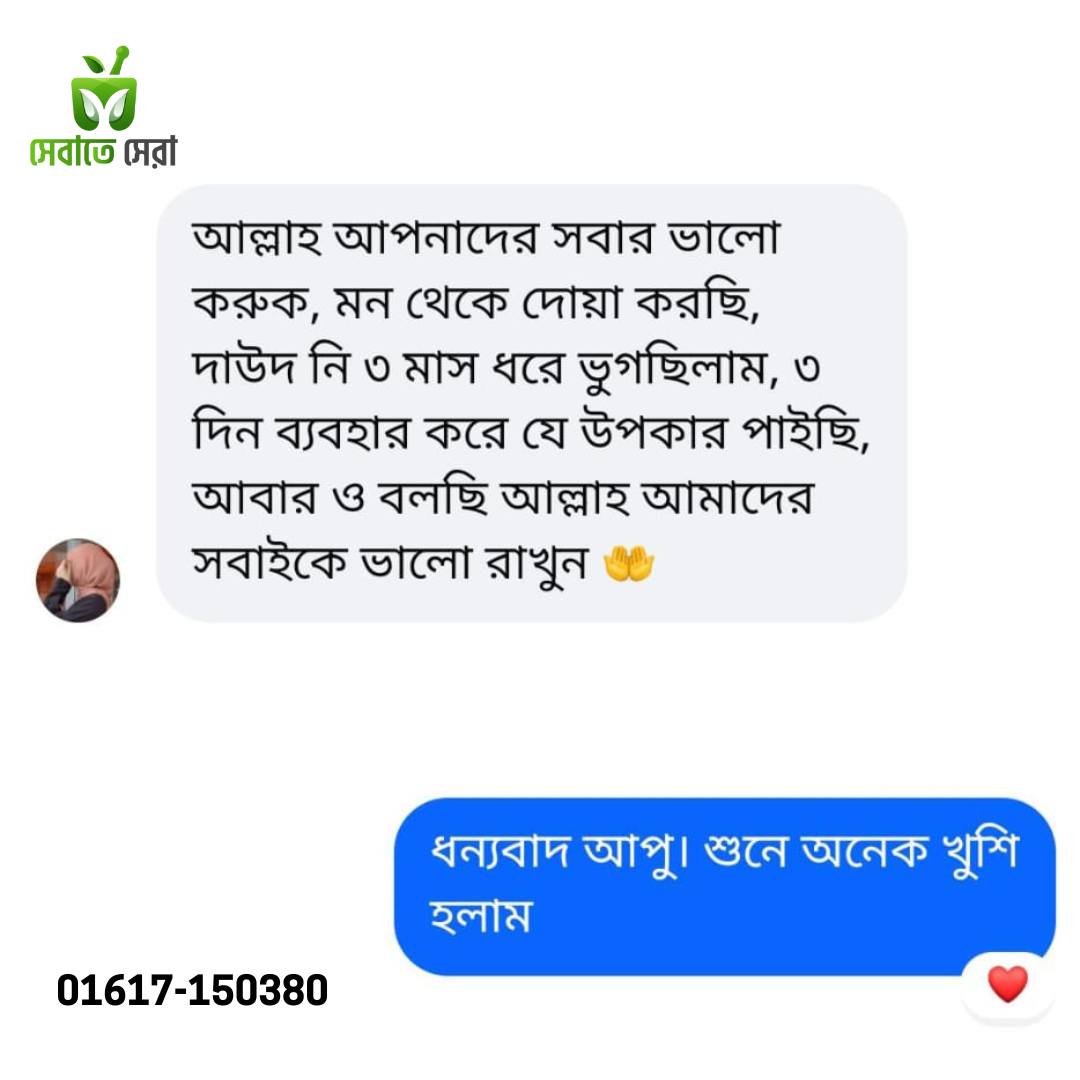Click the red heart reaction
The width and height of the screenshot is (1080, 1080).
[x=1007, y=984]
